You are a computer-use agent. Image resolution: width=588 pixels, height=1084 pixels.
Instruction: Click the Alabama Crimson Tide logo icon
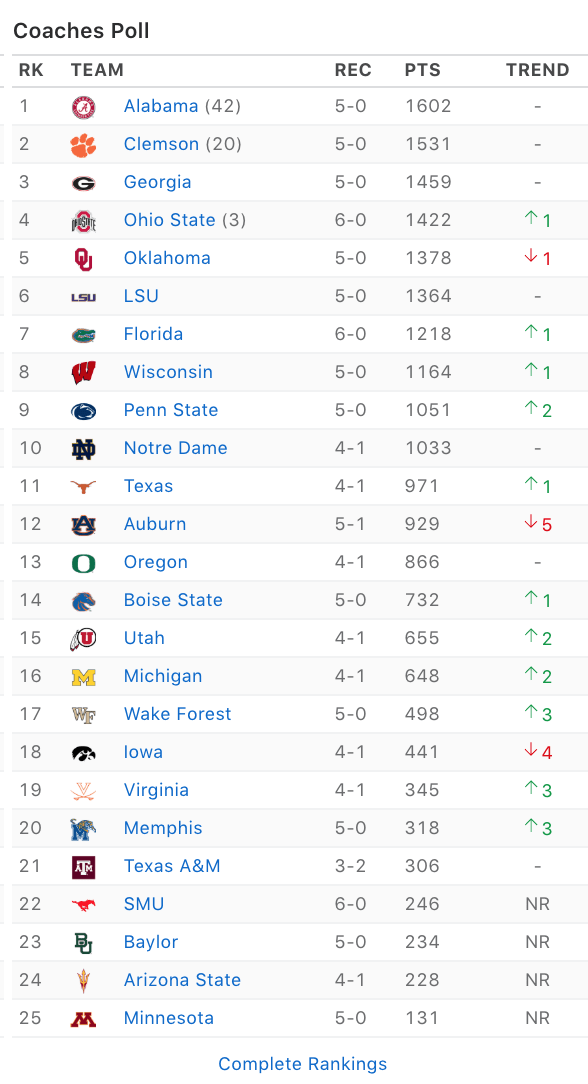[x=84, y=107]
